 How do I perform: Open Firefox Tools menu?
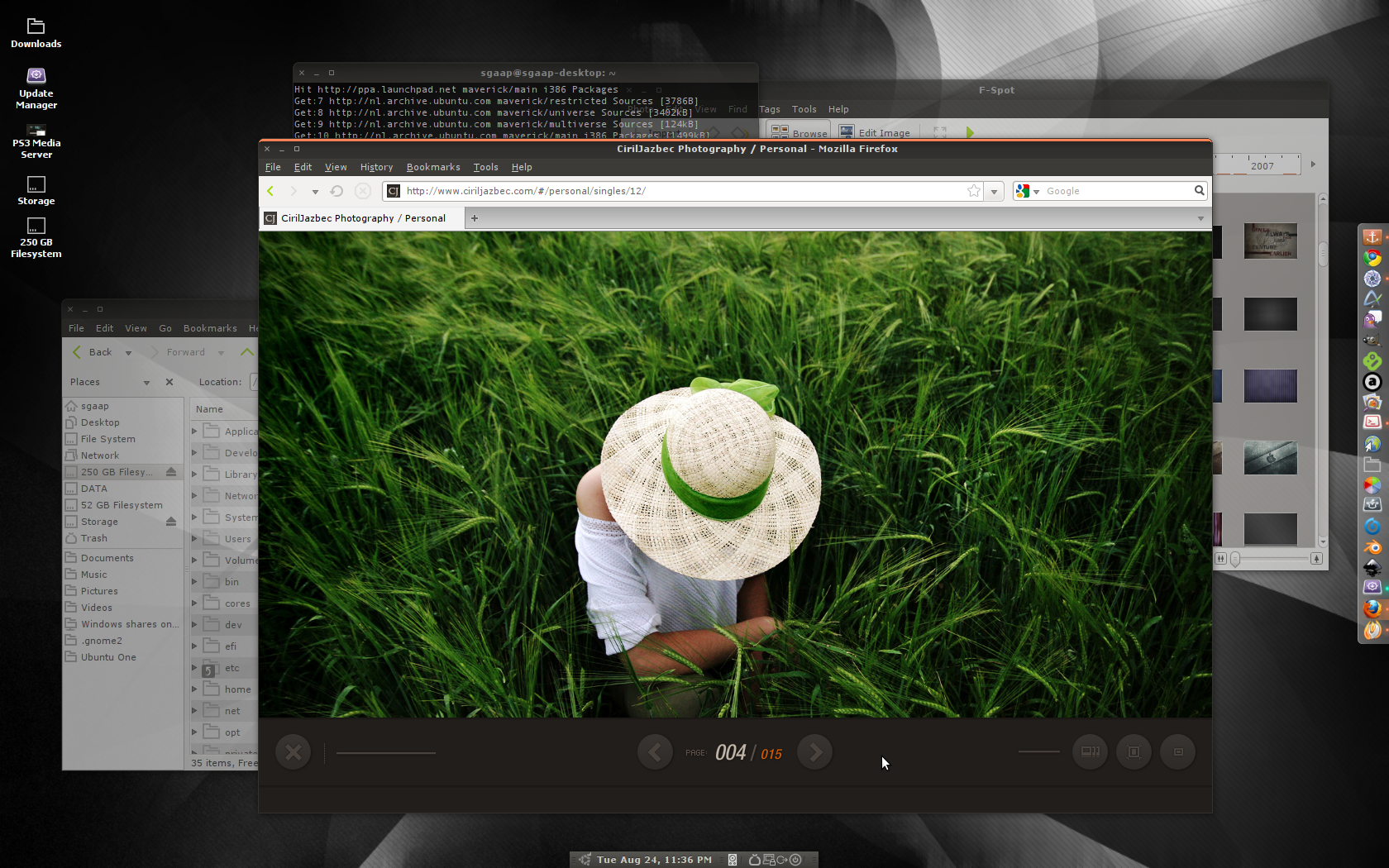pos(485,167)
